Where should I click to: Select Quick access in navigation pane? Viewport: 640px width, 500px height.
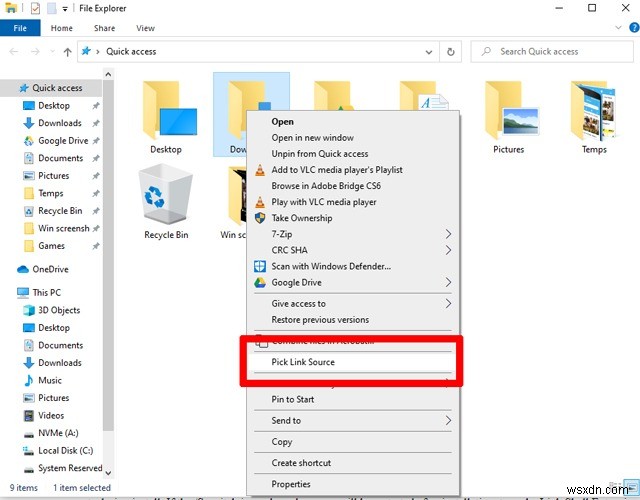(51, 88)
